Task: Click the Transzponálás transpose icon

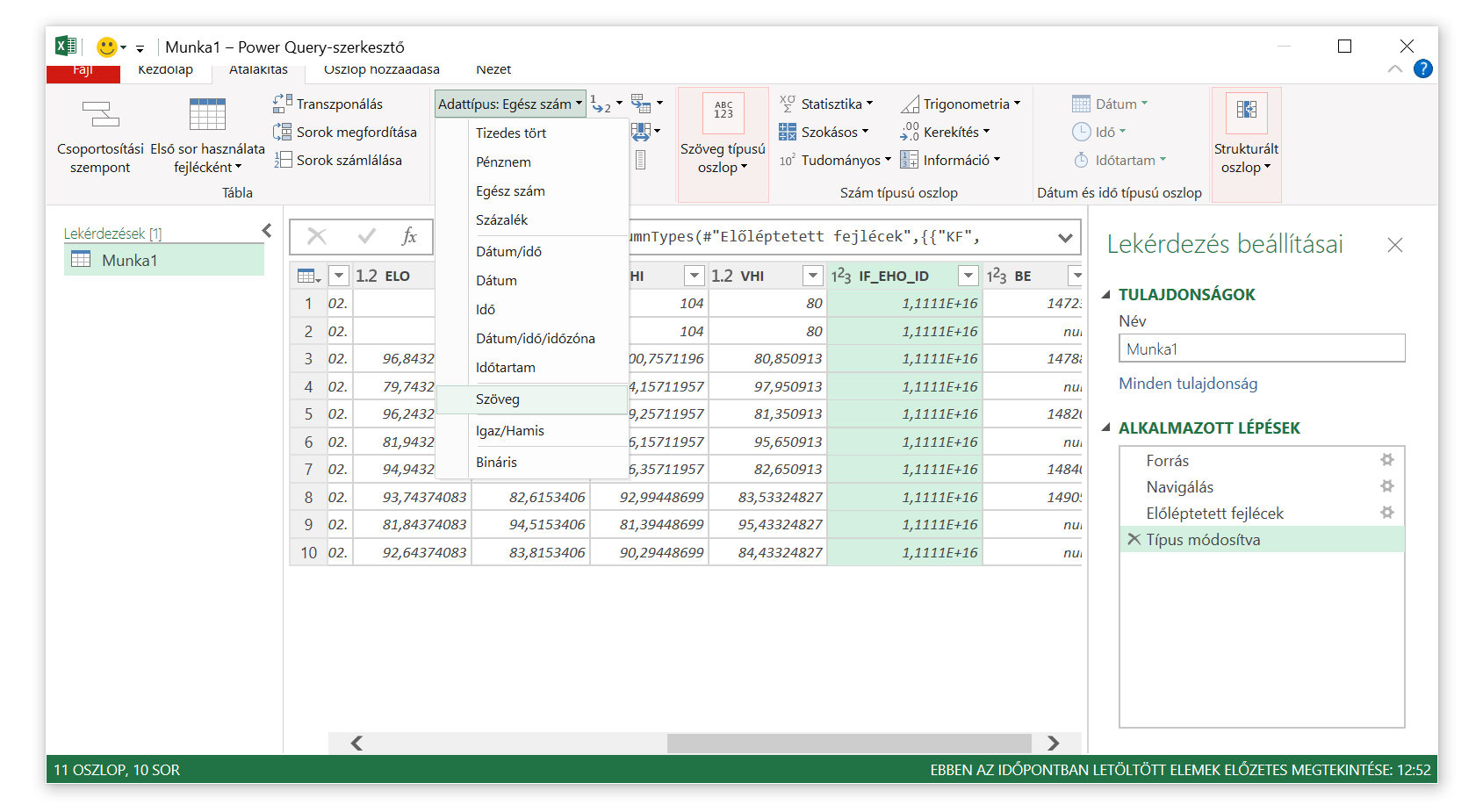Action: tap(283, 104)
